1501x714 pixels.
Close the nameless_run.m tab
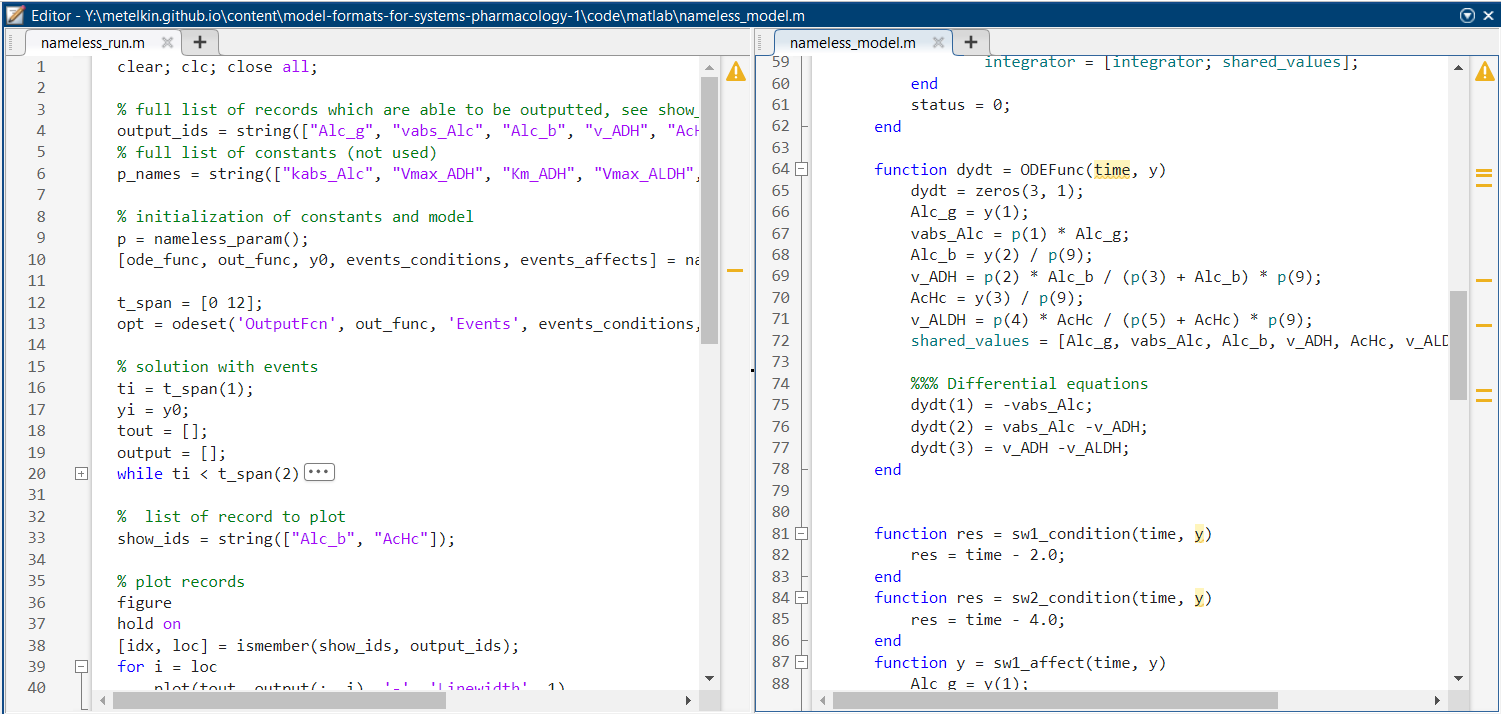[167, 43]
